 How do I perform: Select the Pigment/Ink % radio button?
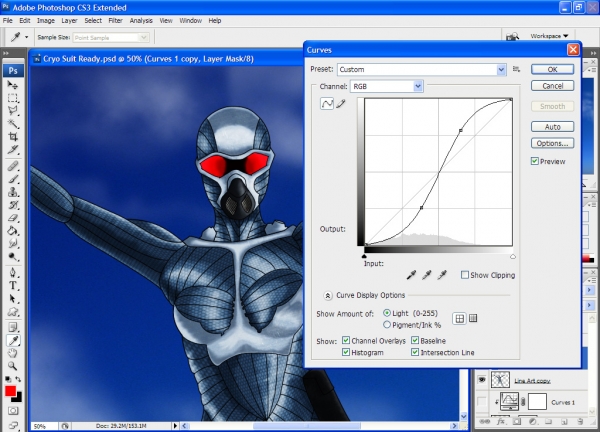coord(387,324)
